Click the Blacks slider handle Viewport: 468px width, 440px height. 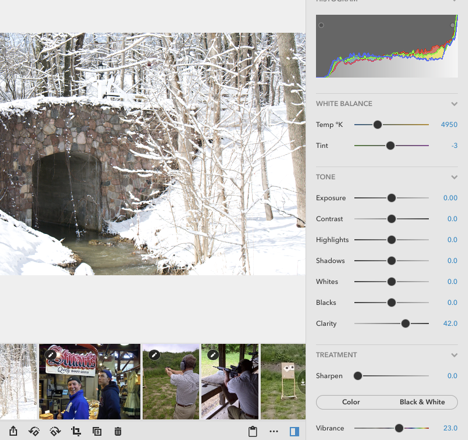tap(392, 303)
